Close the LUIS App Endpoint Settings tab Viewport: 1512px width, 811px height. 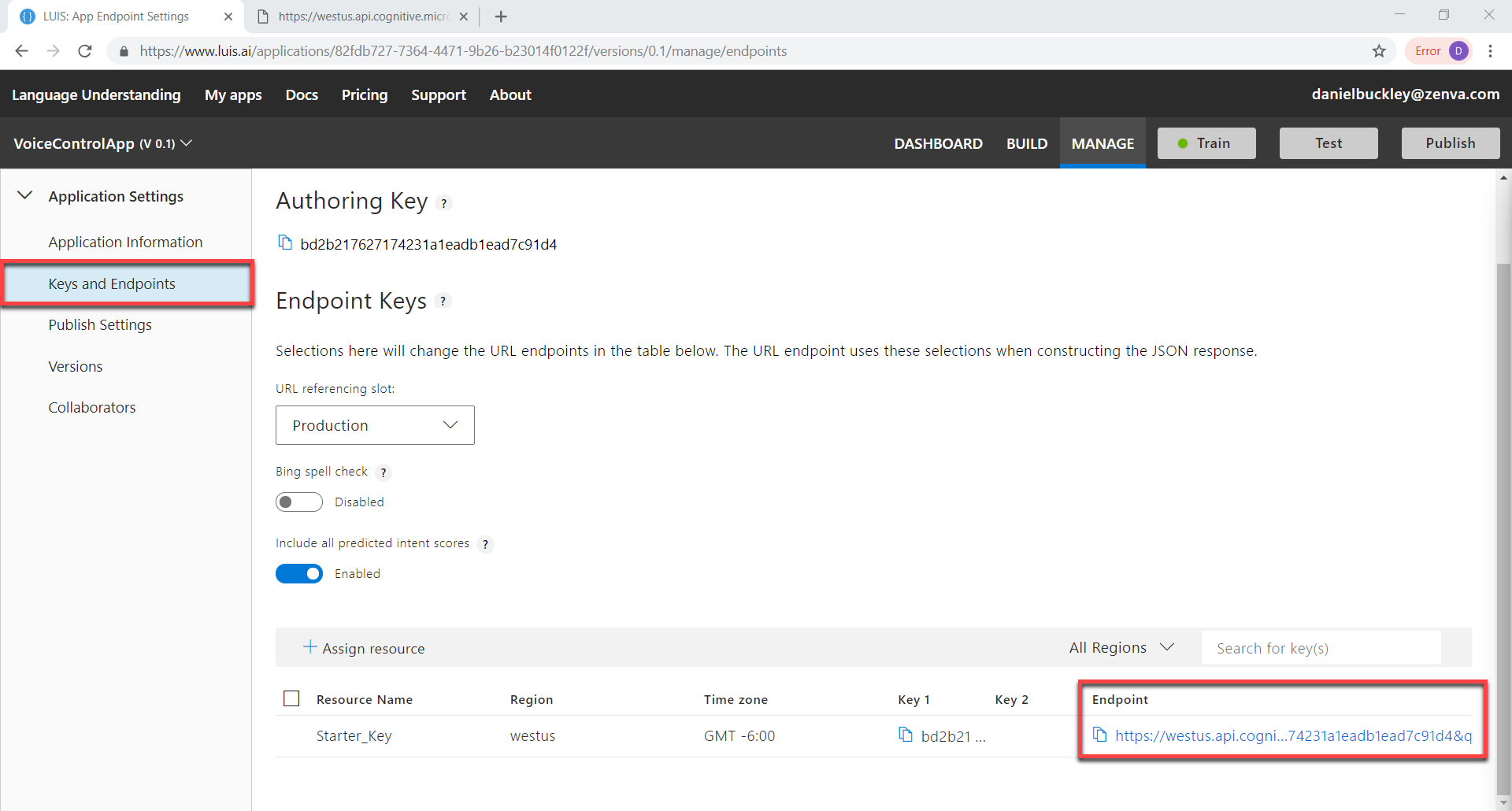tap(228, 17)
